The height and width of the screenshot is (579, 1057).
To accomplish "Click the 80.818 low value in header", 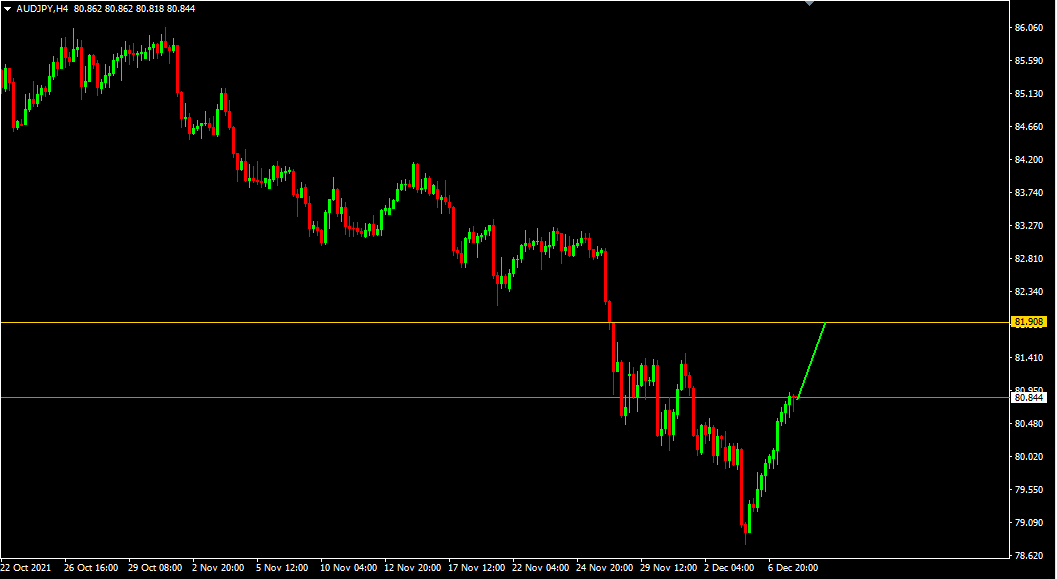I will [x=149, y=9].
